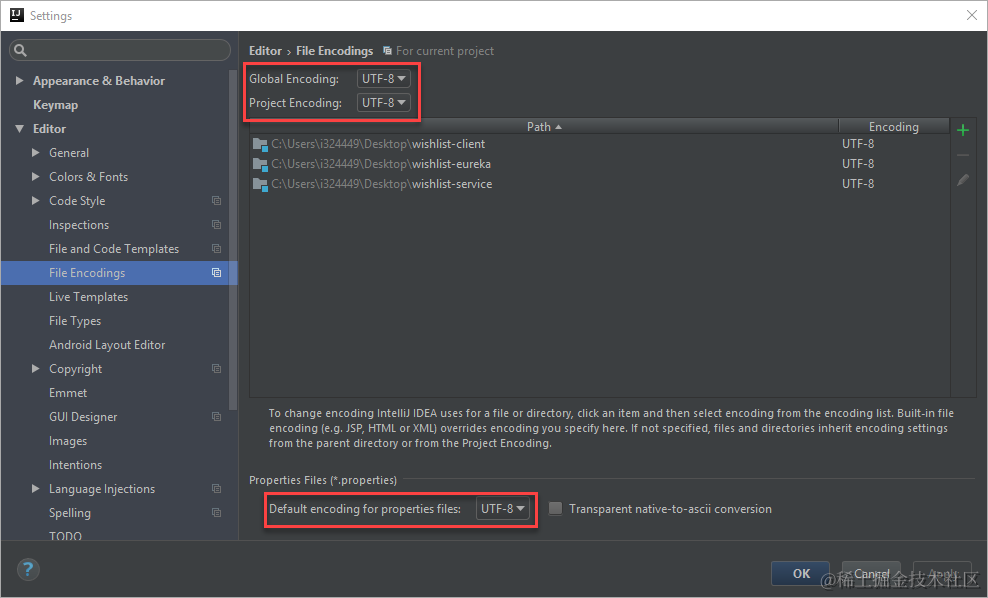Toggle Transparent native-to-ascii conversion checkbox

point(555,509)
